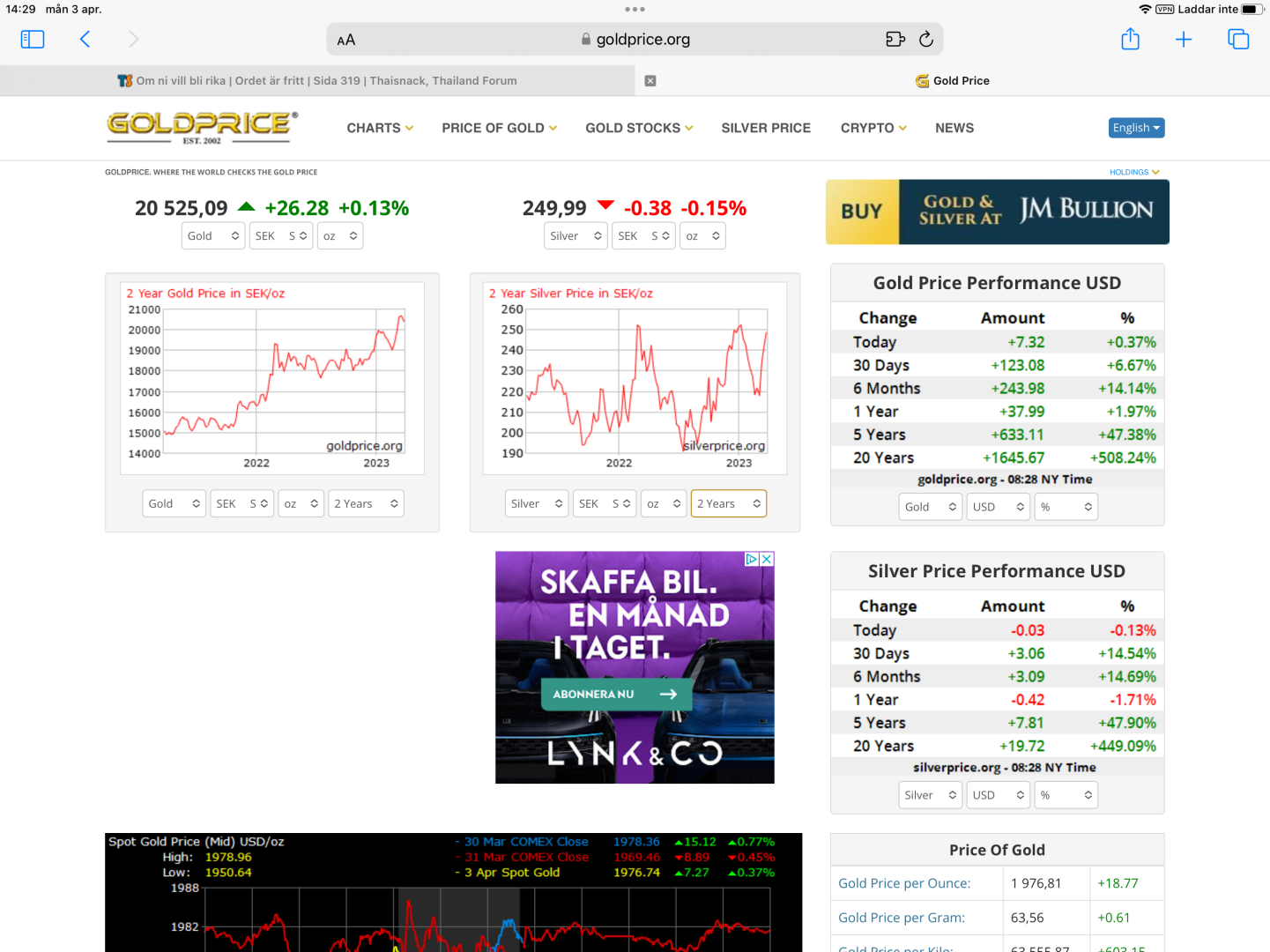Click the GoldPrice logo
This screenshot has width=1270, height=952.
(x=203, y=127)
